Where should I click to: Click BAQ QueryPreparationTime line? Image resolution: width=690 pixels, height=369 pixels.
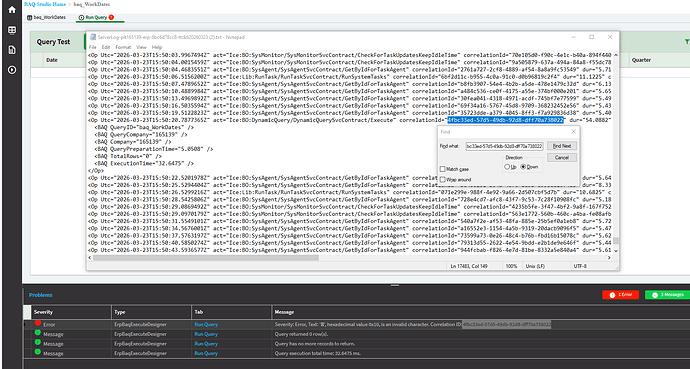[154, 149]
